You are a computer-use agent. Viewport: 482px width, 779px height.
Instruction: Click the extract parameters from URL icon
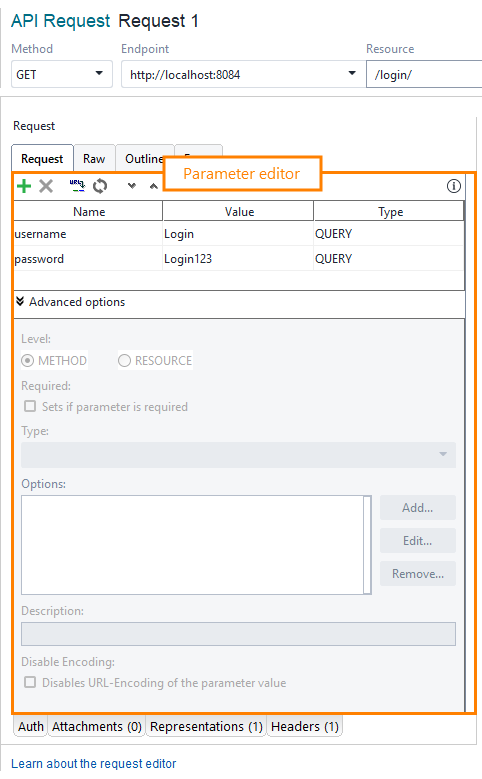tap(77, 186)
